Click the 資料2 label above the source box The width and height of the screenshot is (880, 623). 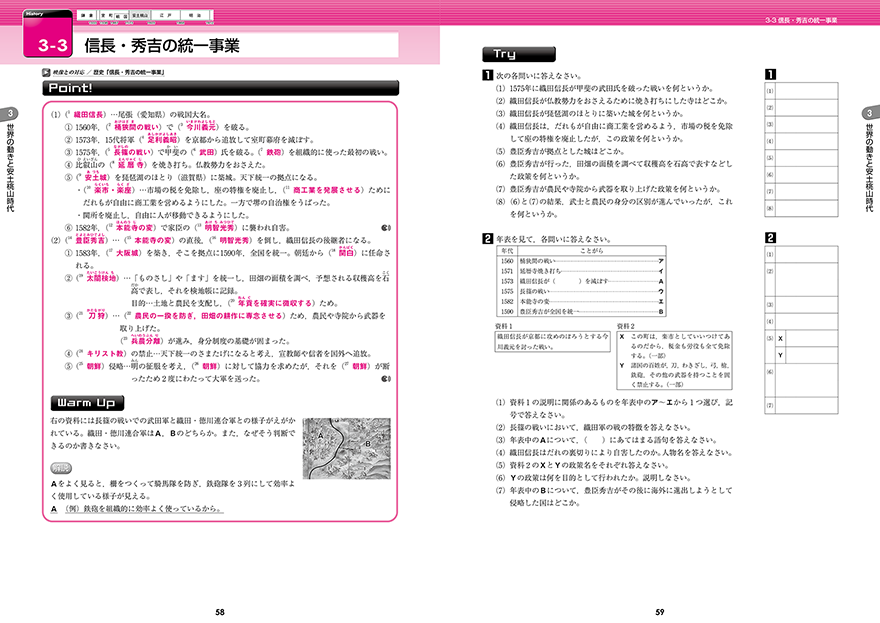[626, 326]
